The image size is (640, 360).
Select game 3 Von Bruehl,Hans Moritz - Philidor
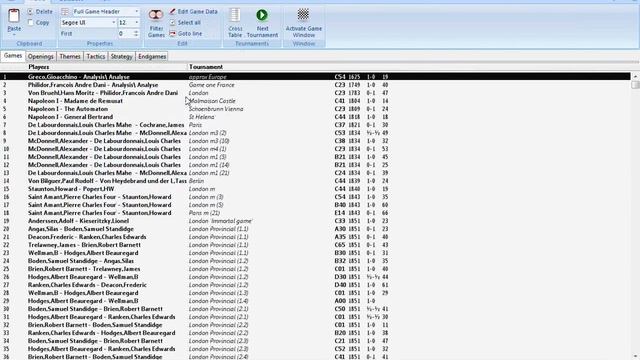pyautogui.click(x=316, y=93)
